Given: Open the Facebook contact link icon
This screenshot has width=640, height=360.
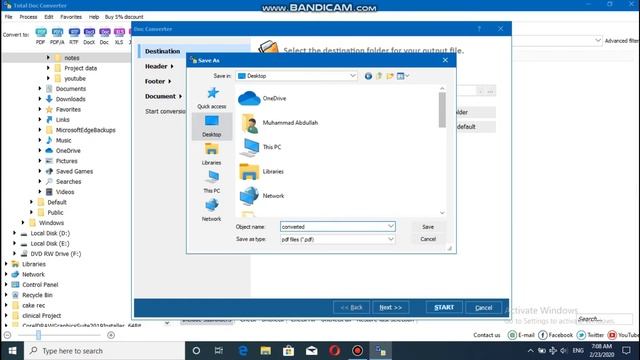Looking at the screenshot, I should pyautogui.click(x=542, y=335).
